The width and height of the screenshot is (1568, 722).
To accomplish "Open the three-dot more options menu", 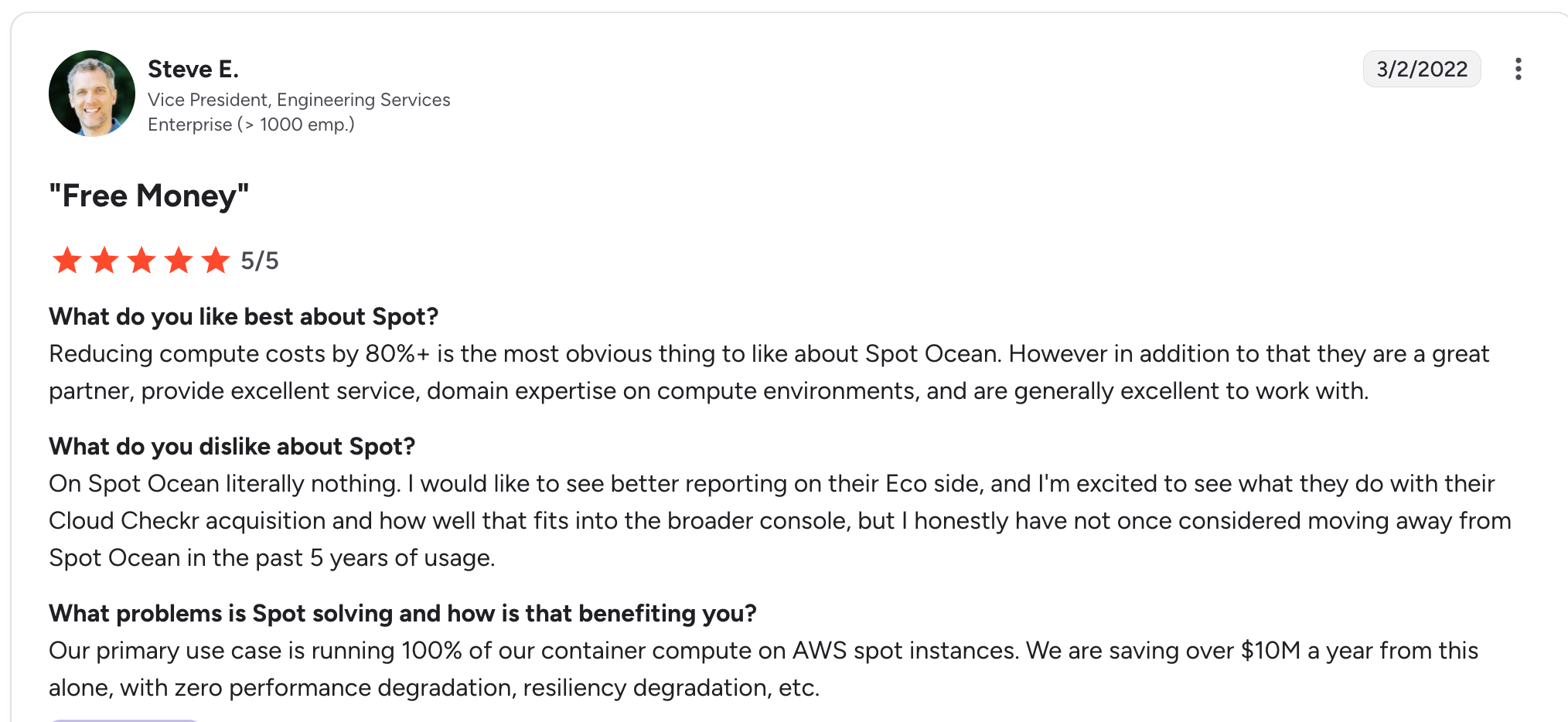I will pyautogui.click(x=1518, y=70).
